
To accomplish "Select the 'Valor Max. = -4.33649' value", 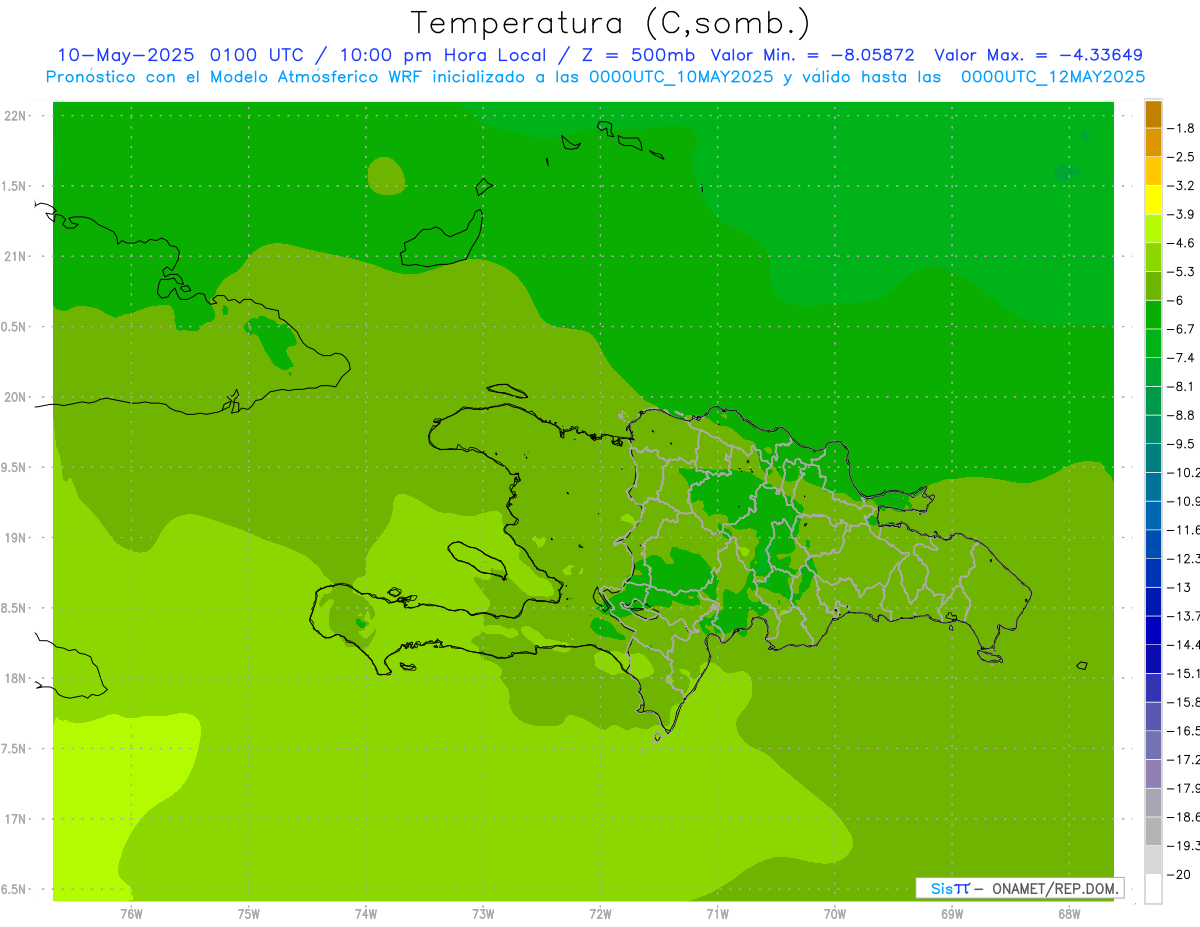I will 1038,55.
